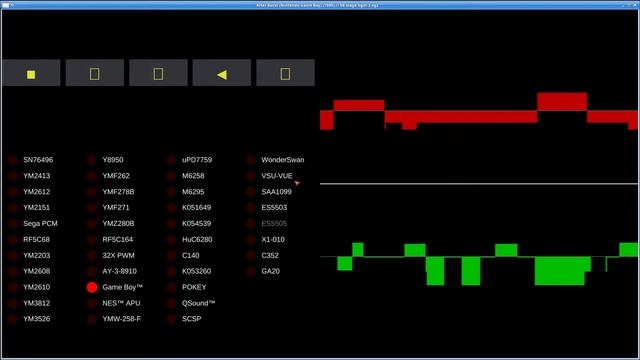This screenshot has width=640, height=360.
Task: Click the button just left of the triangle button
Action: tap(158, 73)
